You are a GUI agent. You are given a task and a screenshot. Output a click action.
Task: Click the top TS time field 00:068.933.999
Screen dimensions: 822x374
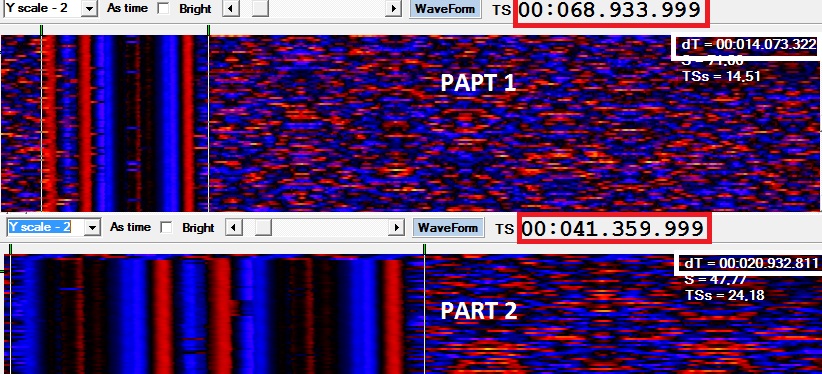pos(611,10)
